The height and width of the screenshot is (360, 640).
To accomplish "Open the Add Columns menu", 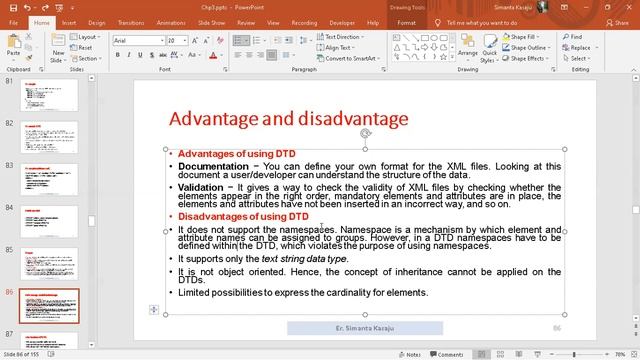I will click(288, 55).
